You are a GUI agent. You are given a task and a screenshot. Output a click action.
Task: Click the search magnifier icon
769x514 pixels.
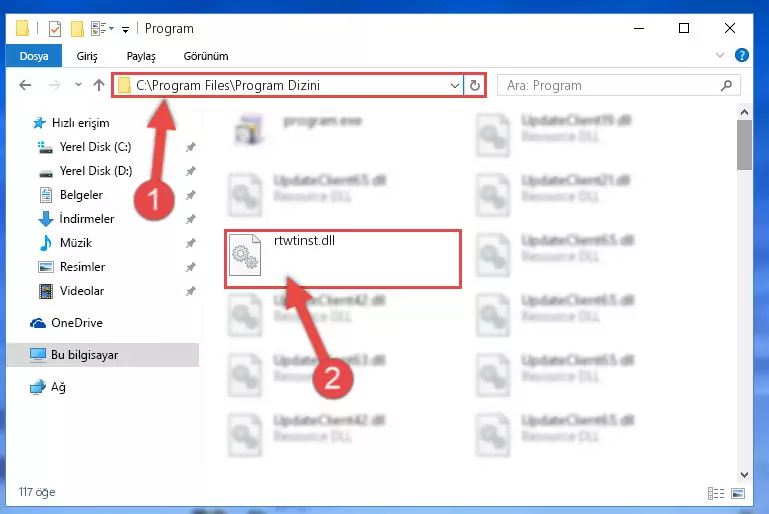tap(726, 85)
